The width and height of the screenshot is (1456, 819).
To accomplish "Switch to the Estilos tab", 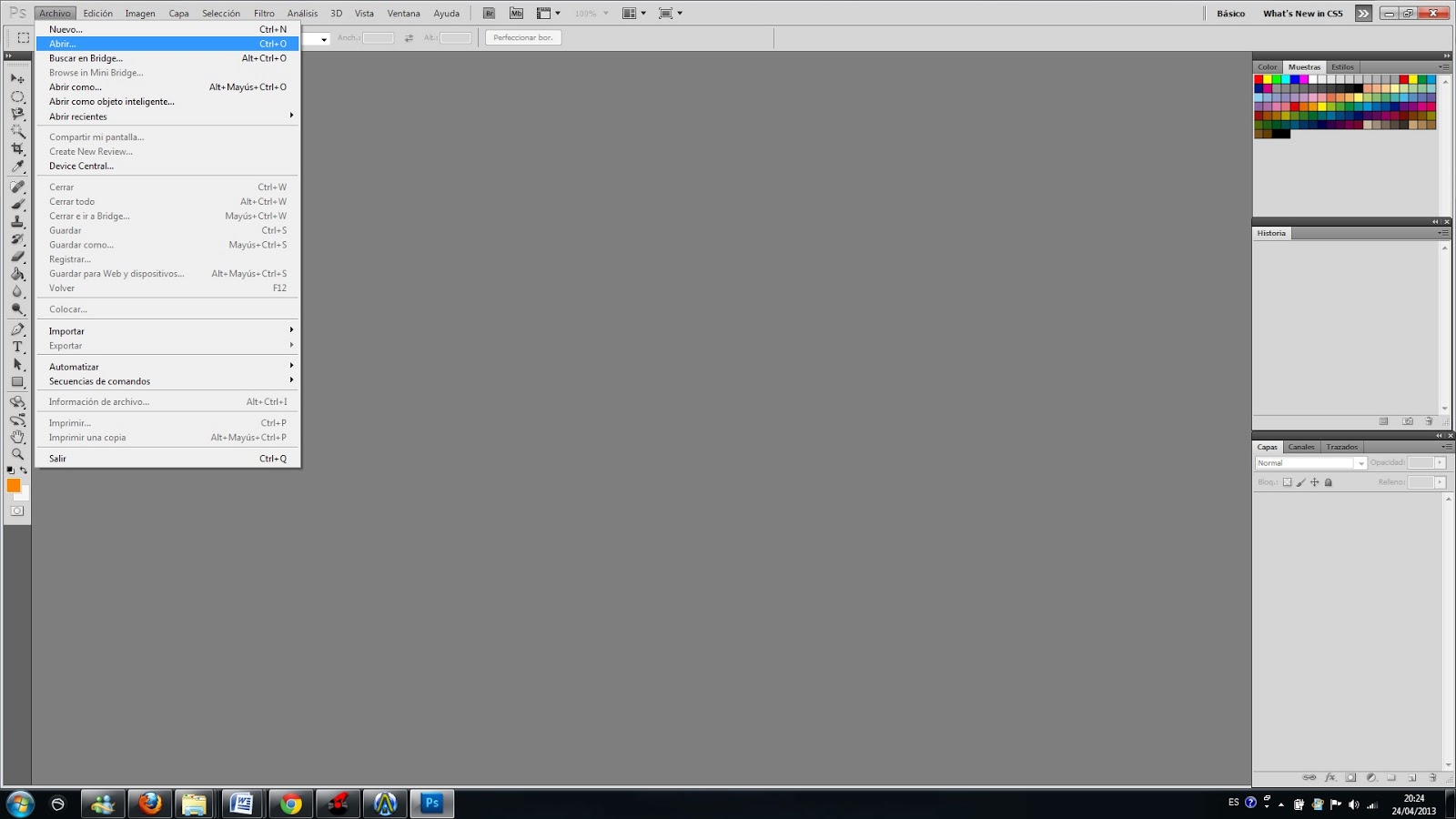I will (x=1342, y=67).
